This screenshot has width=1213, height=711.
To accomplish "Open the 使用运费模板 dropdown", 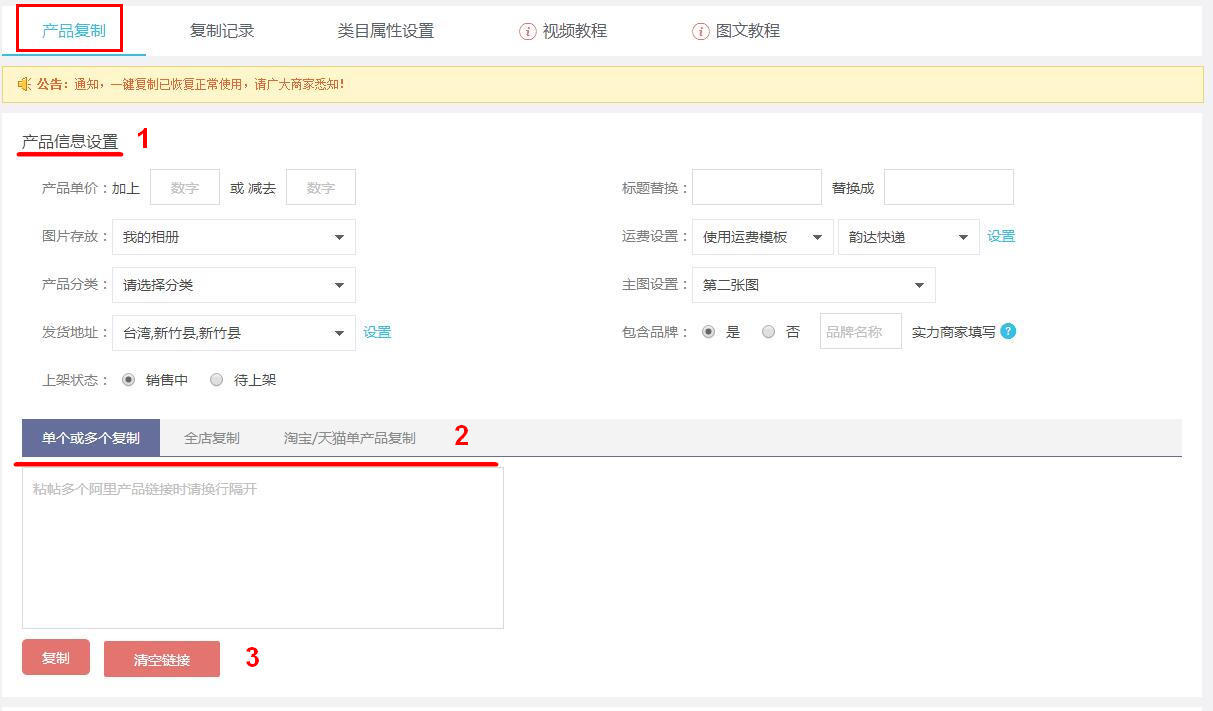I will (x=763, y=237).
